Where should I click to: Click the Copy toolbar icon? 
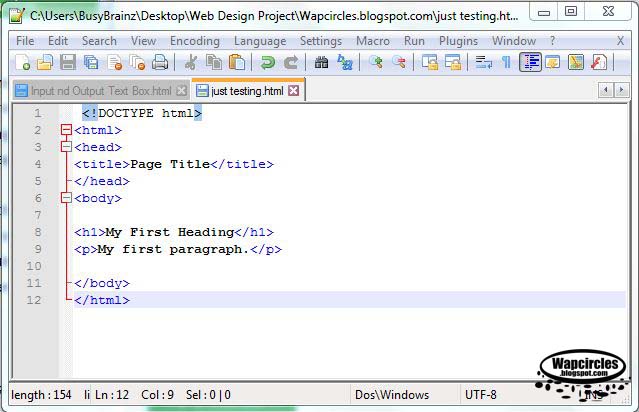pyautogui.click(x=214, y=63)
